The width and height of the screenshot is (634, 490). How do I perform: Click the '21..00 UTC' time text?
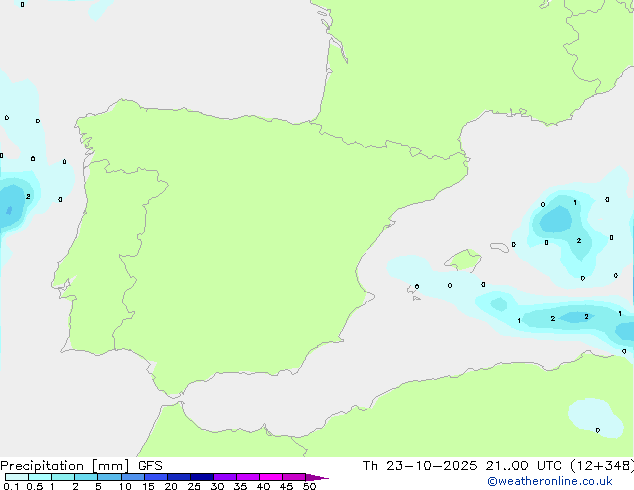point(524,466)
